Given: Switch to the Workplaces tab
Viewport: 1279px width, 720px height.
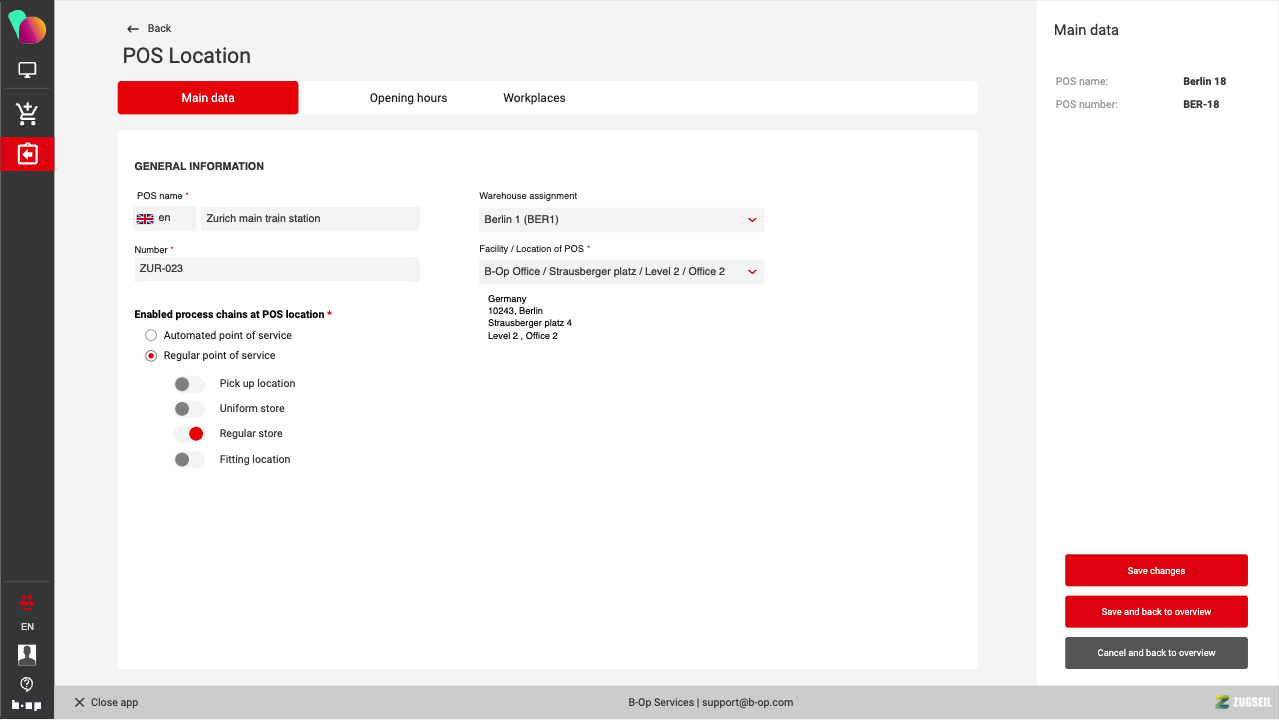Looking at the screenshot, I should click(534, 98).
